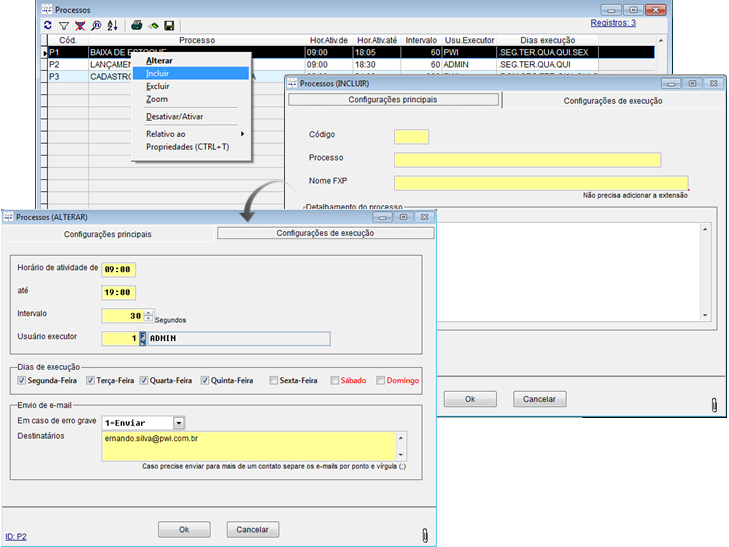Enable the Sexta-Feira checkbox
Viewport: 729px width, 547px height.
click(274, 380)
